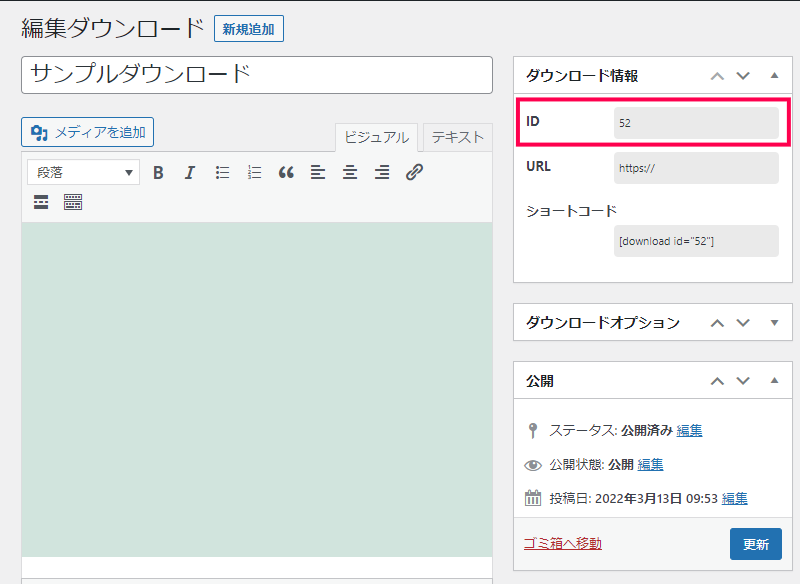Collapse the ダウンロード情報 panel

[x=774, y=75]
